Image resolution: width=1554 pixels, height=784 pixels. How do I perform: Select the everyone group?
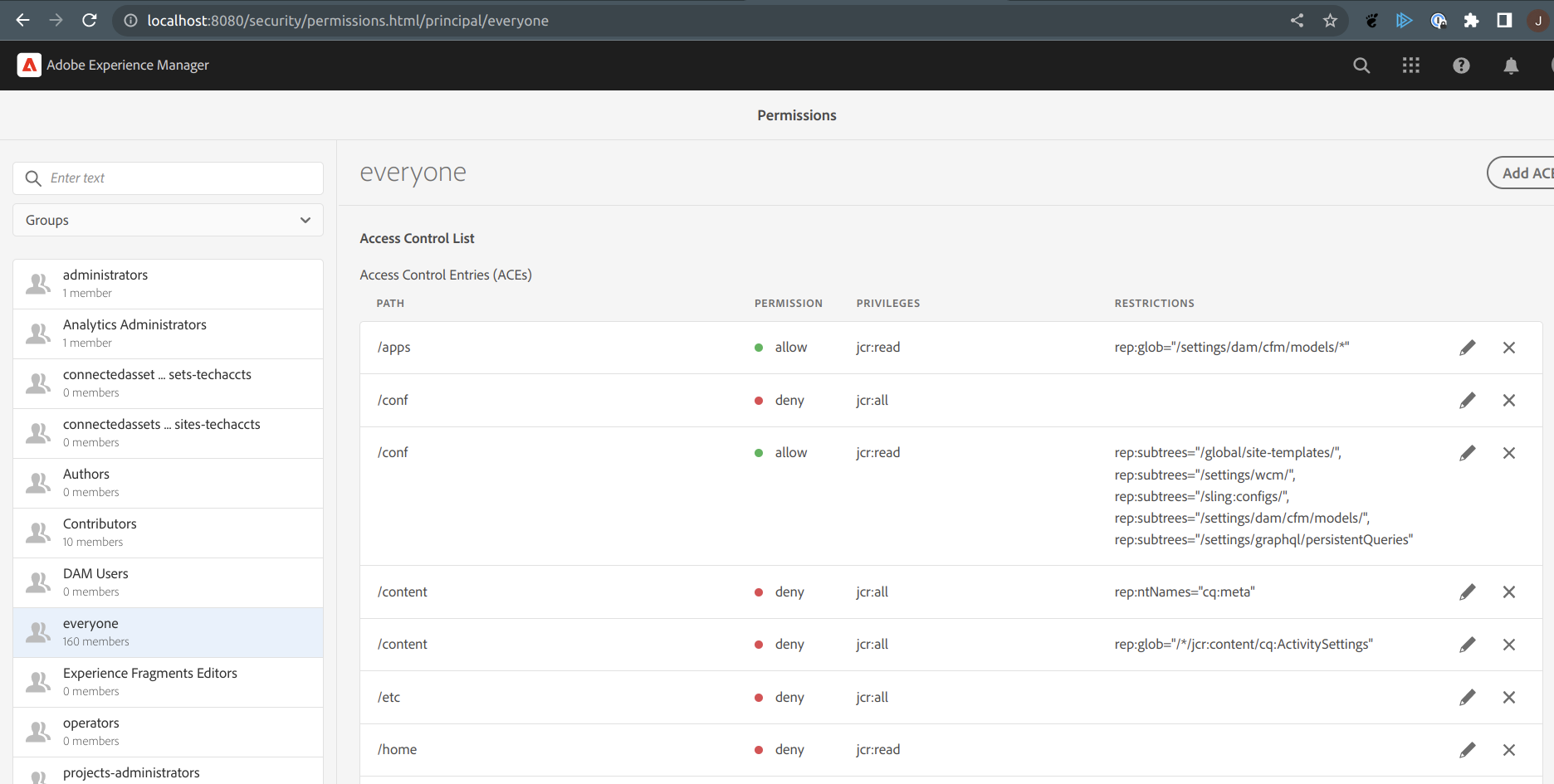168,632
